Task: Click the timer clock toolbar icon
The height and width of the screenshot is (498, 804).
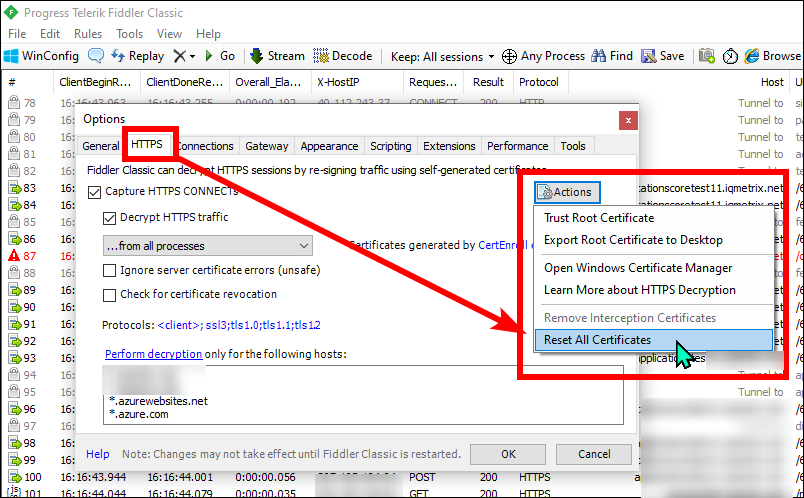Action: (x=730, y=56)
